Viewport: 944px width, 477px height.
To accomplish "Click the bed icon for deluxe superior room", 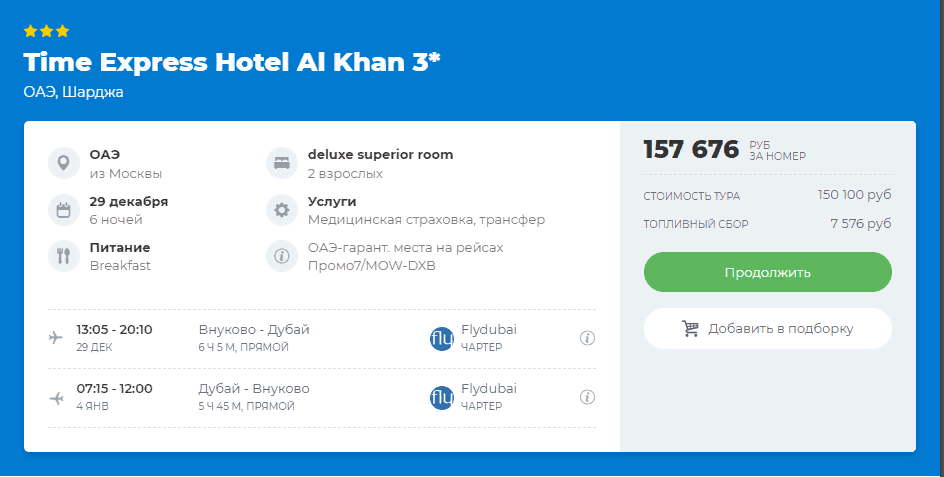I will (281, 163).
